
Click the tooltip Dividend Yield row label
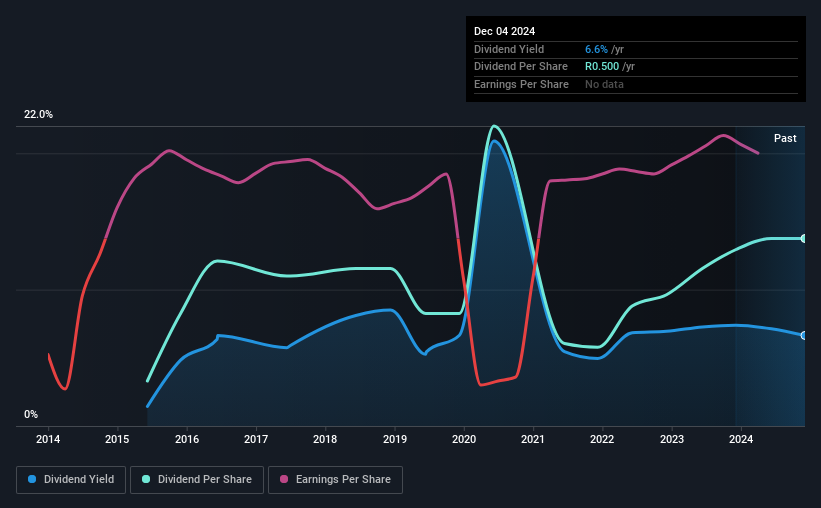509,49
